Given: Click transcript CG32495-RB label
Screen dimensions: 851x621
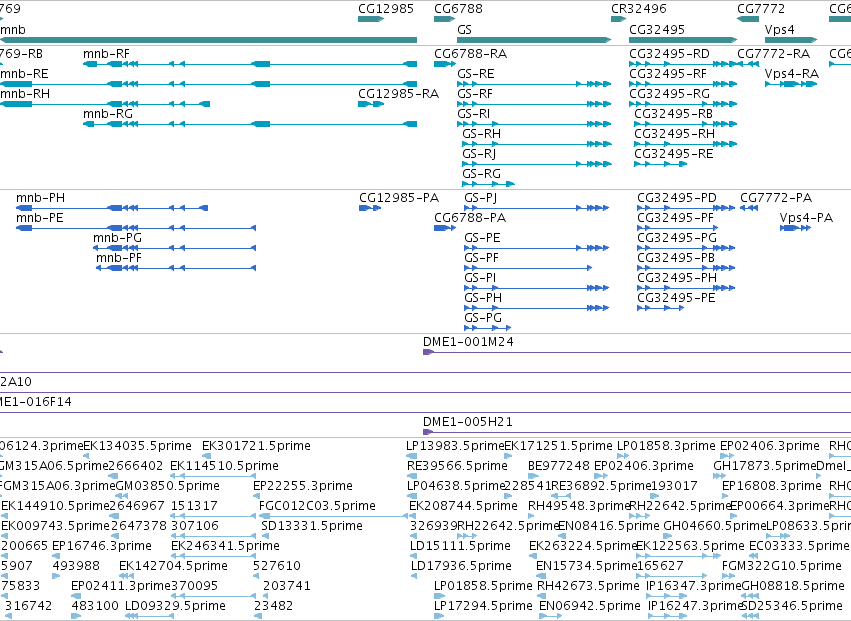Looking at the screenshot, I should [x=674, y=114].
